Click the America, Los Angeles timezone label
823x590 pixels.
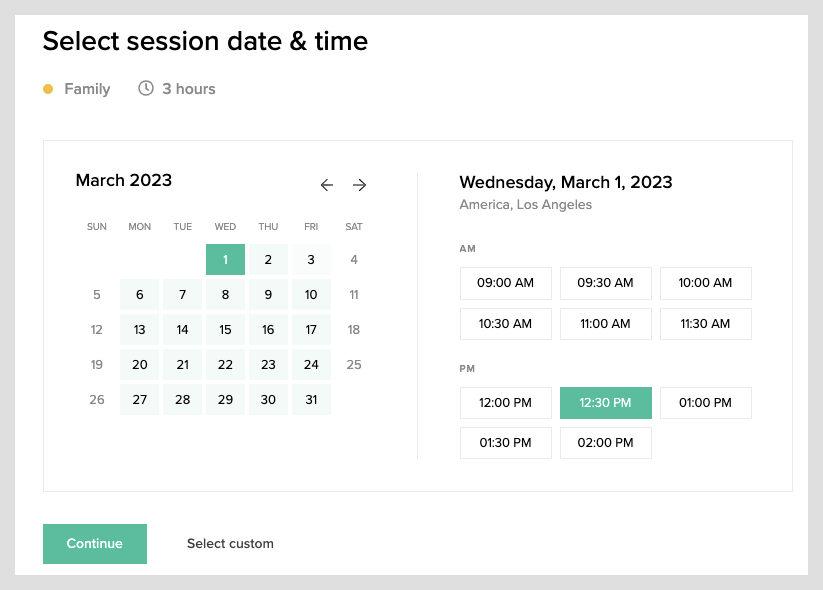tap(525, 204)
